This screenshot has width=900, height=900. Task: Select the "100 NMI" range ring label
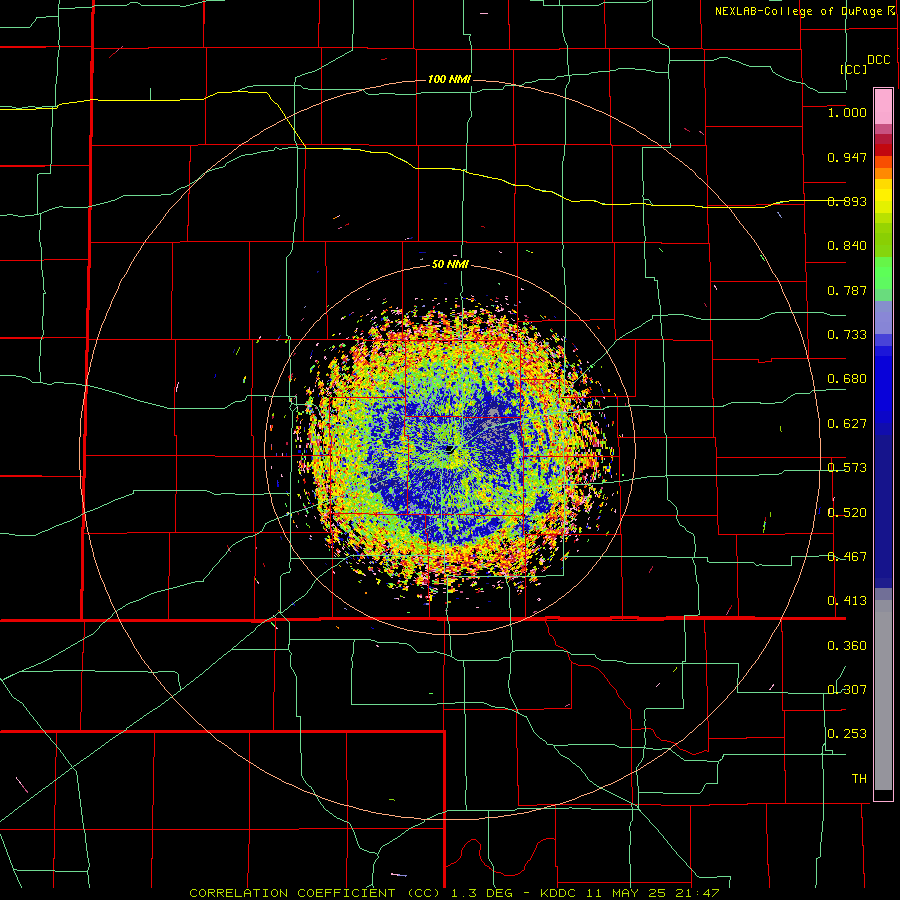tap(449, 79)
